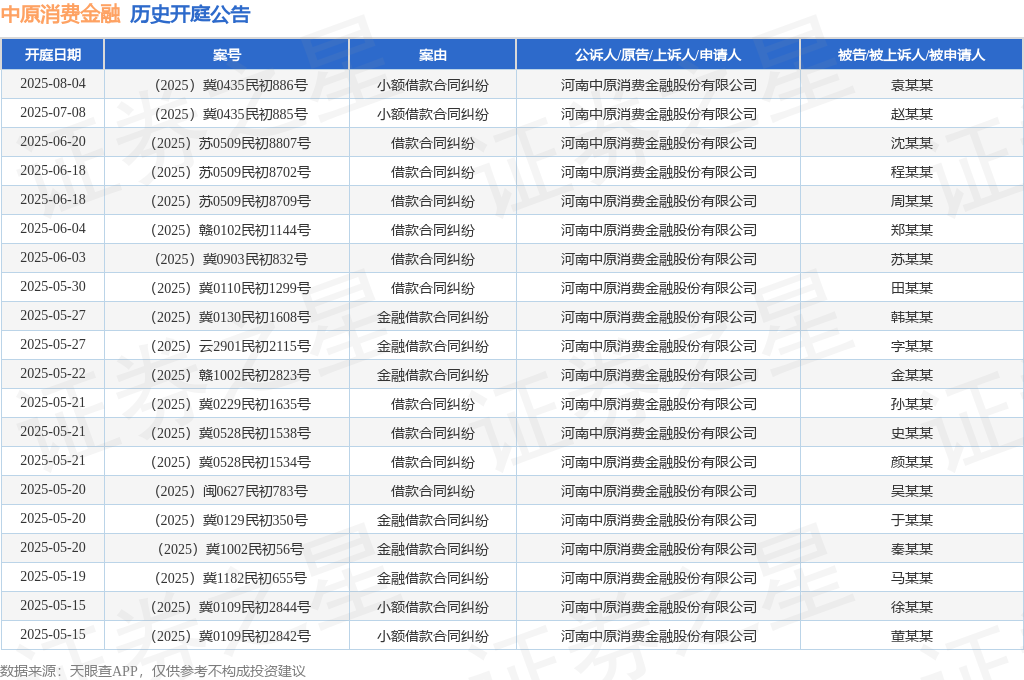The width and height of the screenshot is (1024, 680).
Task: Click defendant 马某某
Action: [912, 578]
